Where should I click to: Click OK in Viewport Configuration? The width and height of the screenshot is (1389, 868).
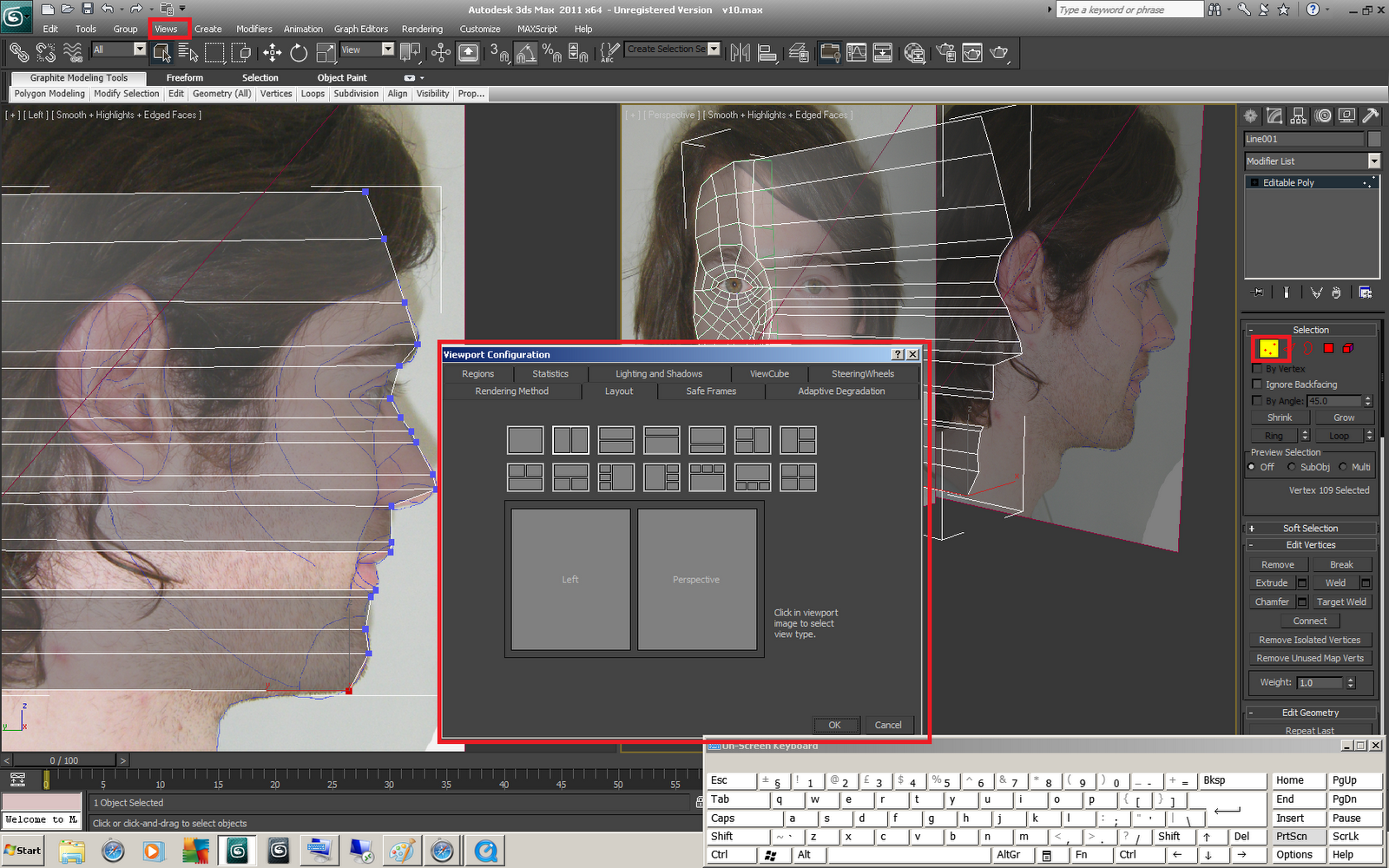tap(834, 725)
